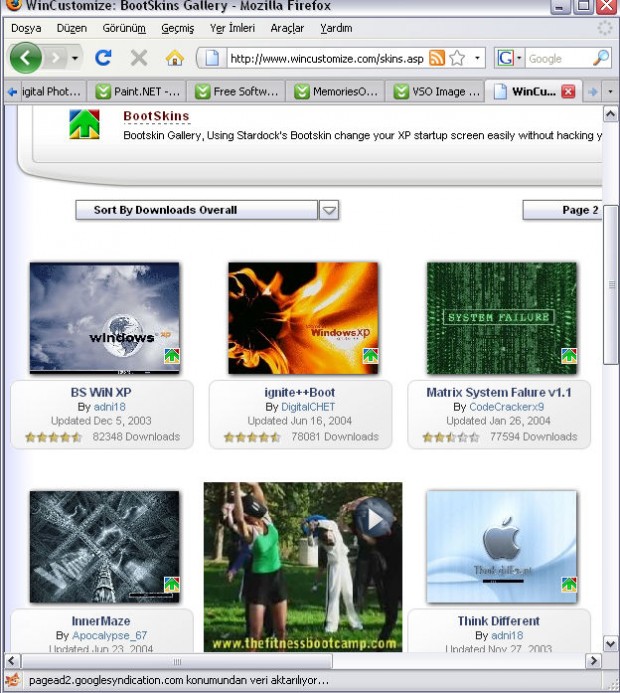Viewport: 620px width, 693px height.
Task: Click the horizontal scrollbar left arrow
Action: point(11,661)
